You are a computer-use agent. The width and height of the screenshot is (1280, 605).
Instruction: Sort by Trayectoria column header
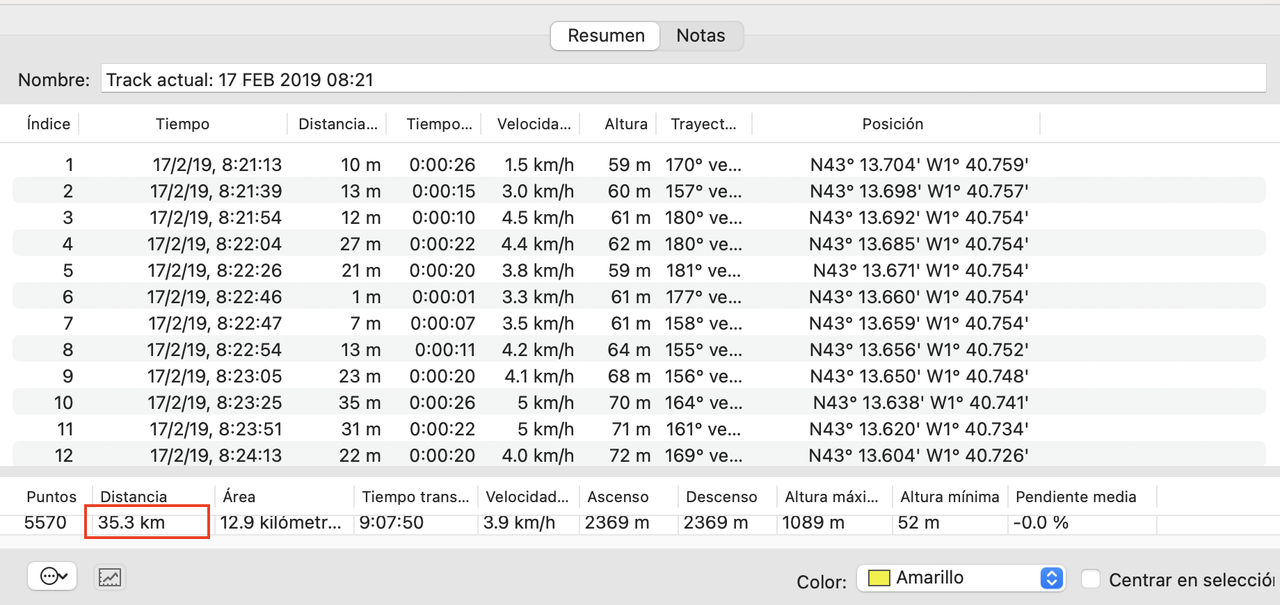tap(704, 124)
